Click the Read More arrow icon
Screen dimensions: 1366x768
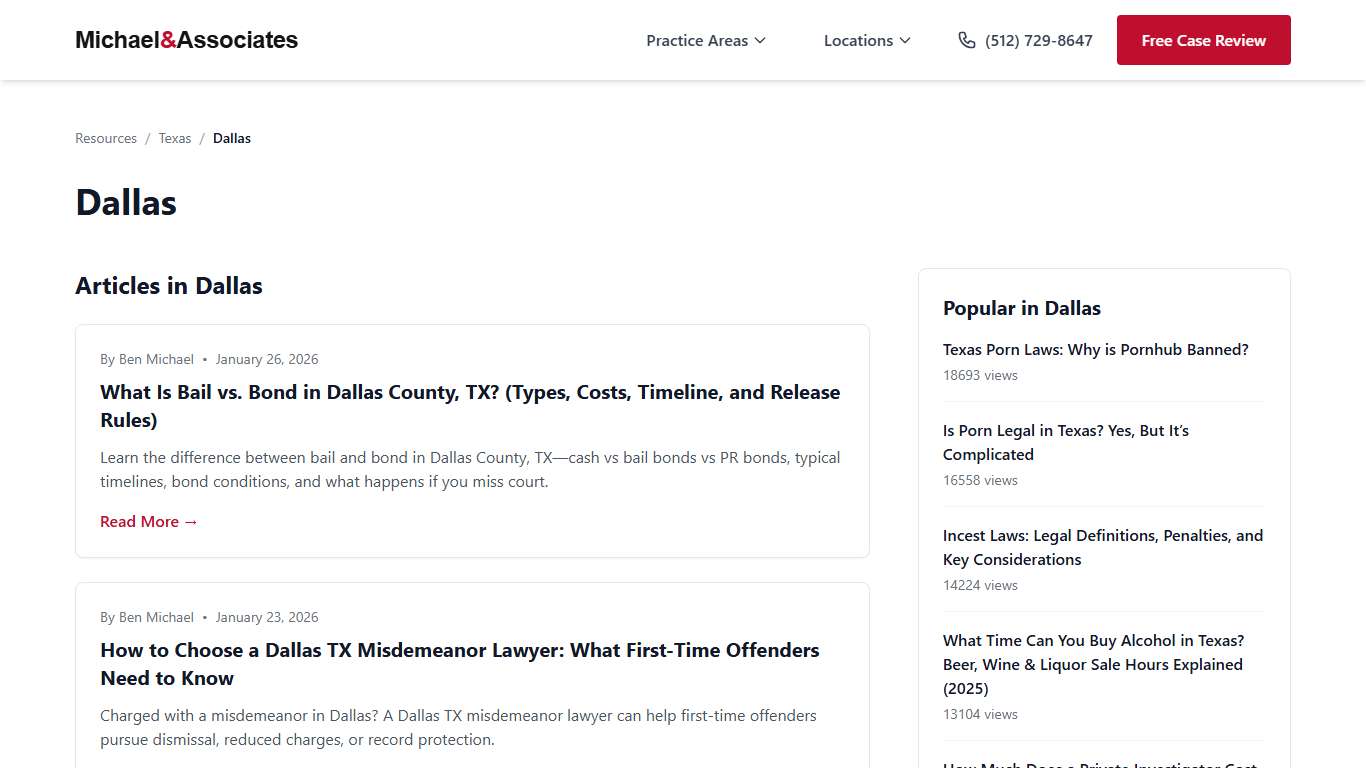click(x=190, y=521)
